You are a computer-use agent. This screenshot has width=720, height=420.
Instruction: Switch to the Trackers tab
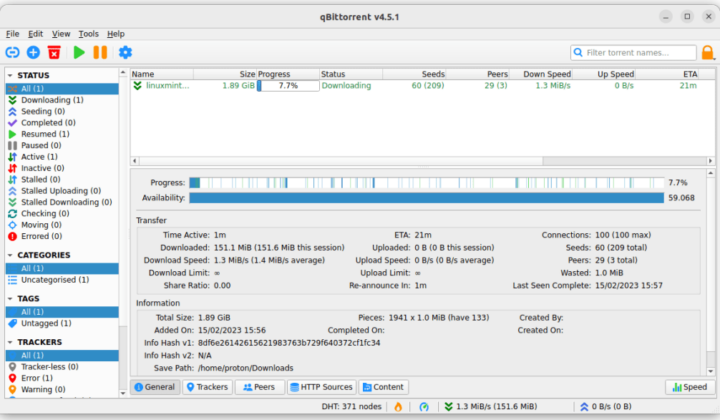coord(208,387)
